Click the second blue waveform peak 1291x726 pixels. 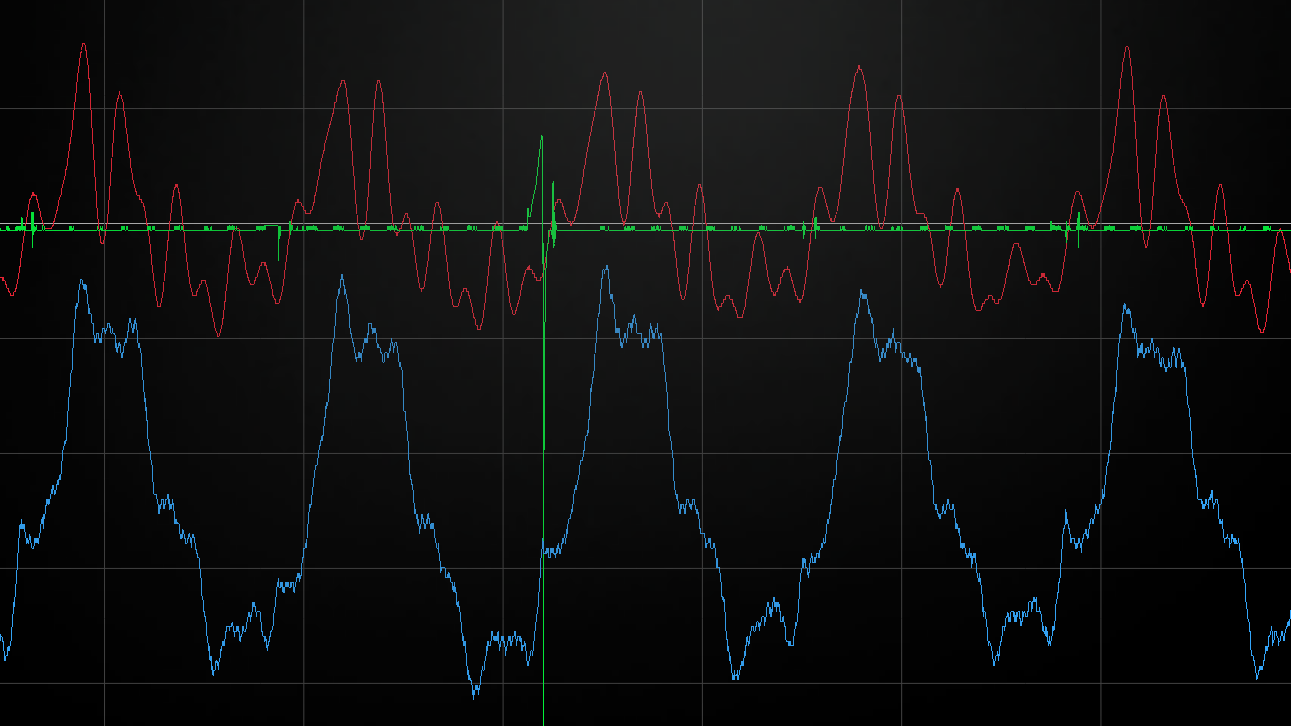click(x=342, y=275)
